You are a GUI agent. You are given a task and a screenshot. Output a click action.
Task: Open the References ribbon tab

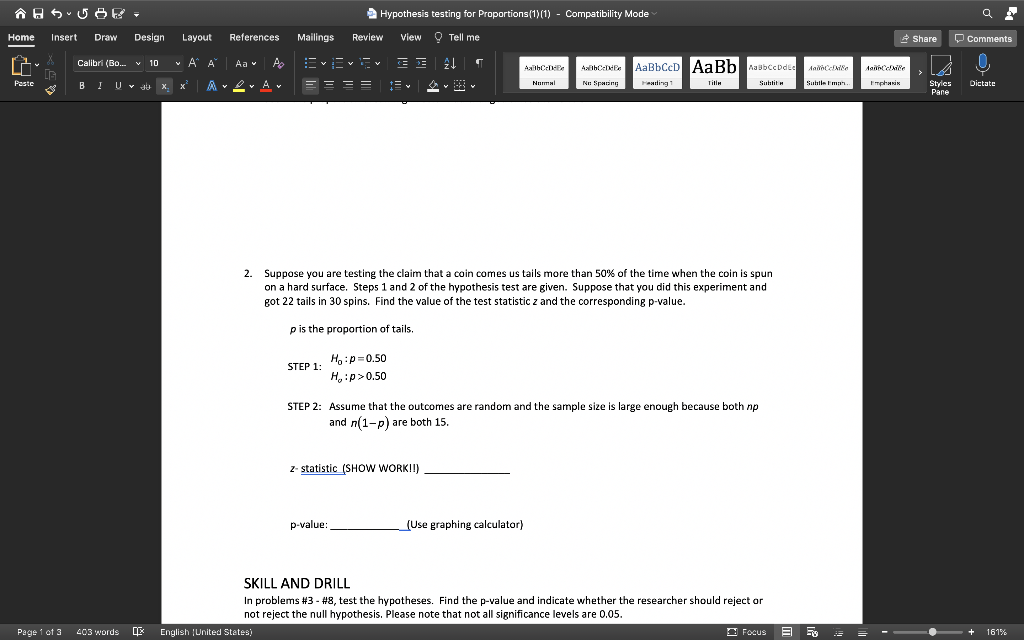254,37
